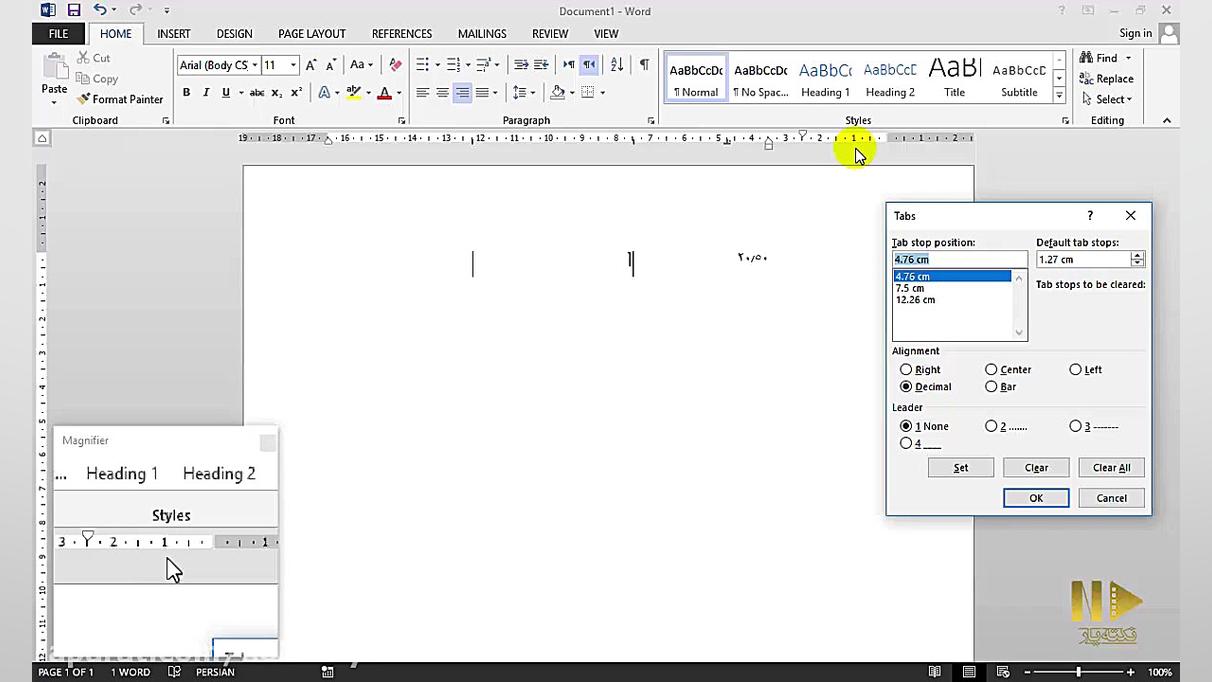Viewport: 1212px width, 682px height.
Task: Click the Format Painter tool
Action: [120, 99]
